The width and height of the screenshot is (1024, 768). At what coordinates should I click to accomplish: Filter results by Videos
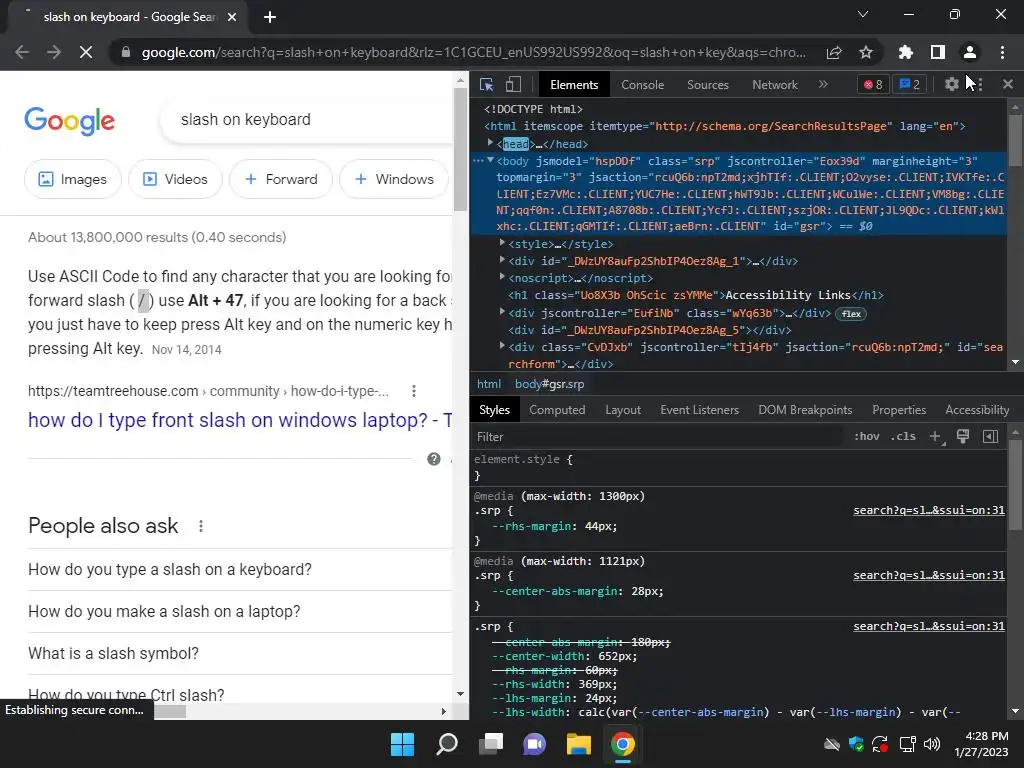(x=175, y=179)
